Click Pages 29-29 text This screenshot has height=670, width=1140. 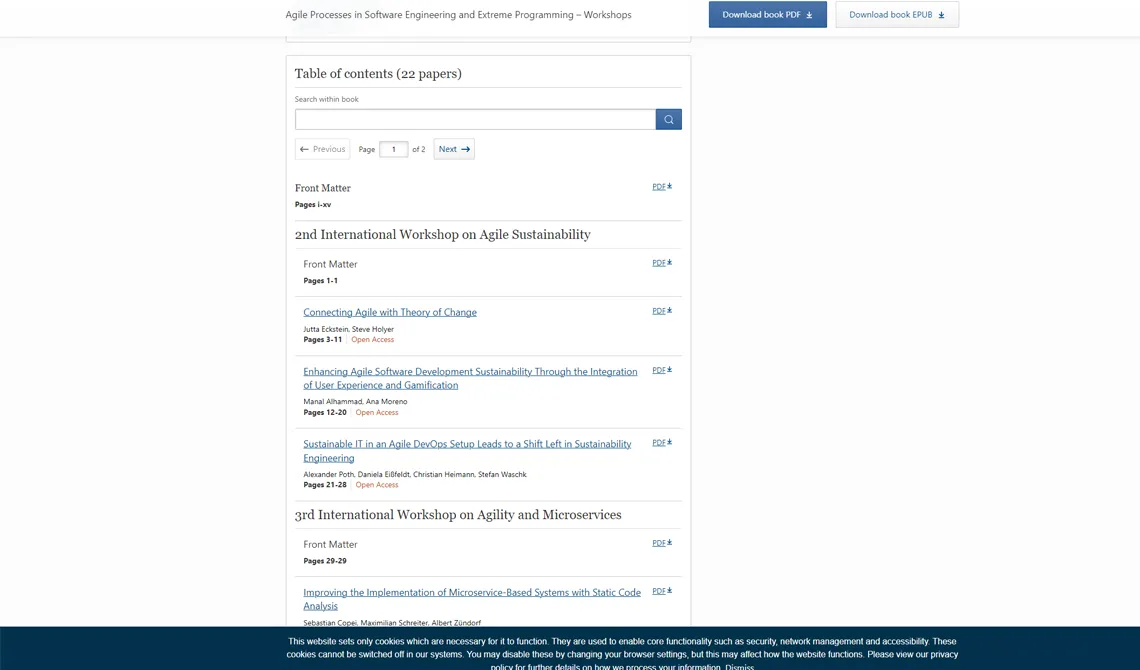pyautogui.click(x=325, y=561)
